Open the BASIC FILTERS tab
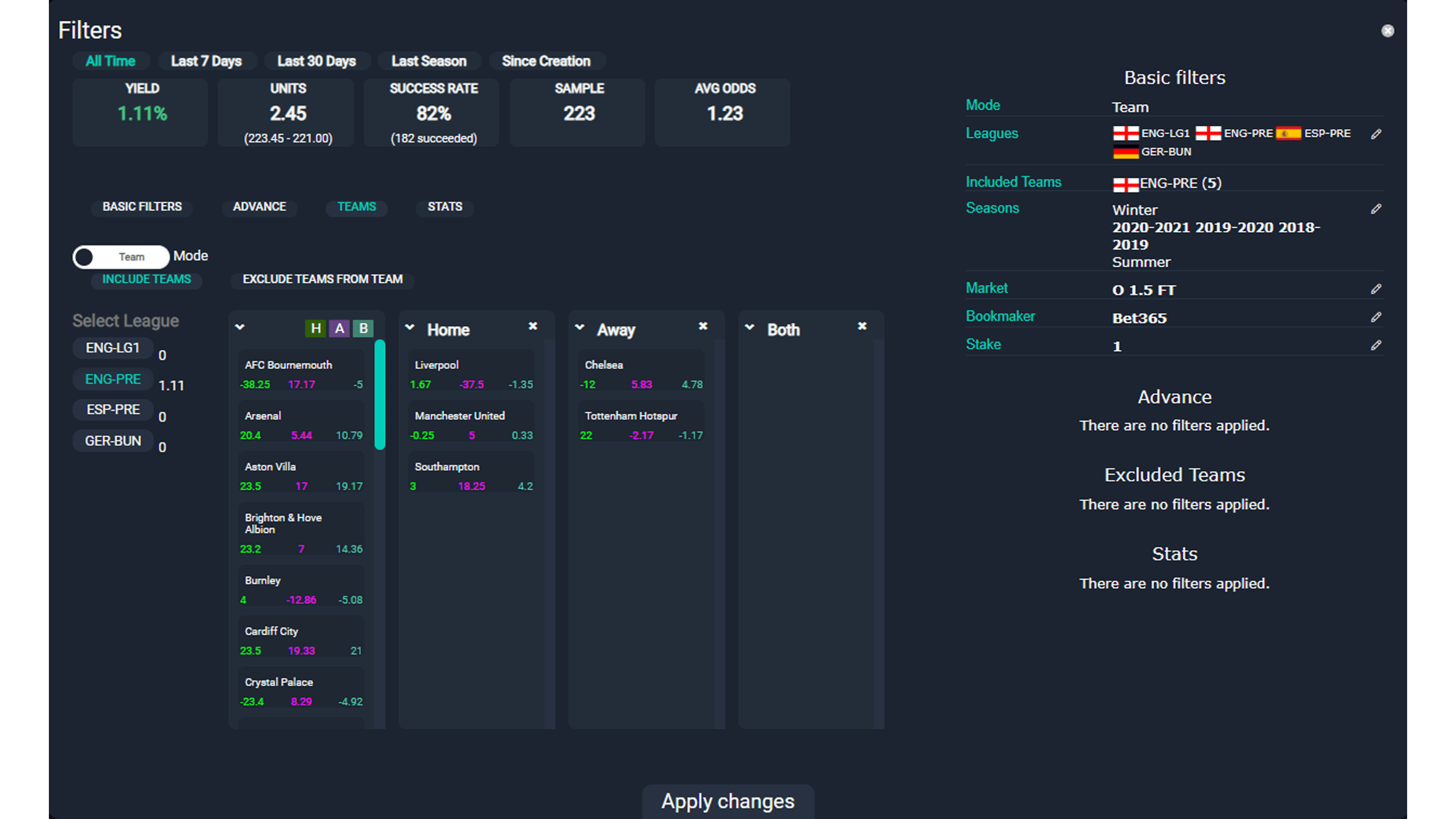Screen dimensions: 1456x819 (x=141, y=207)
